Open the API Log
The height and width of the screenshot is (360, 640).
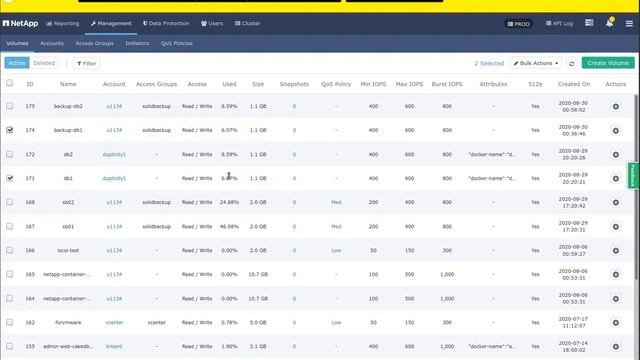click(x=559, y=24)
